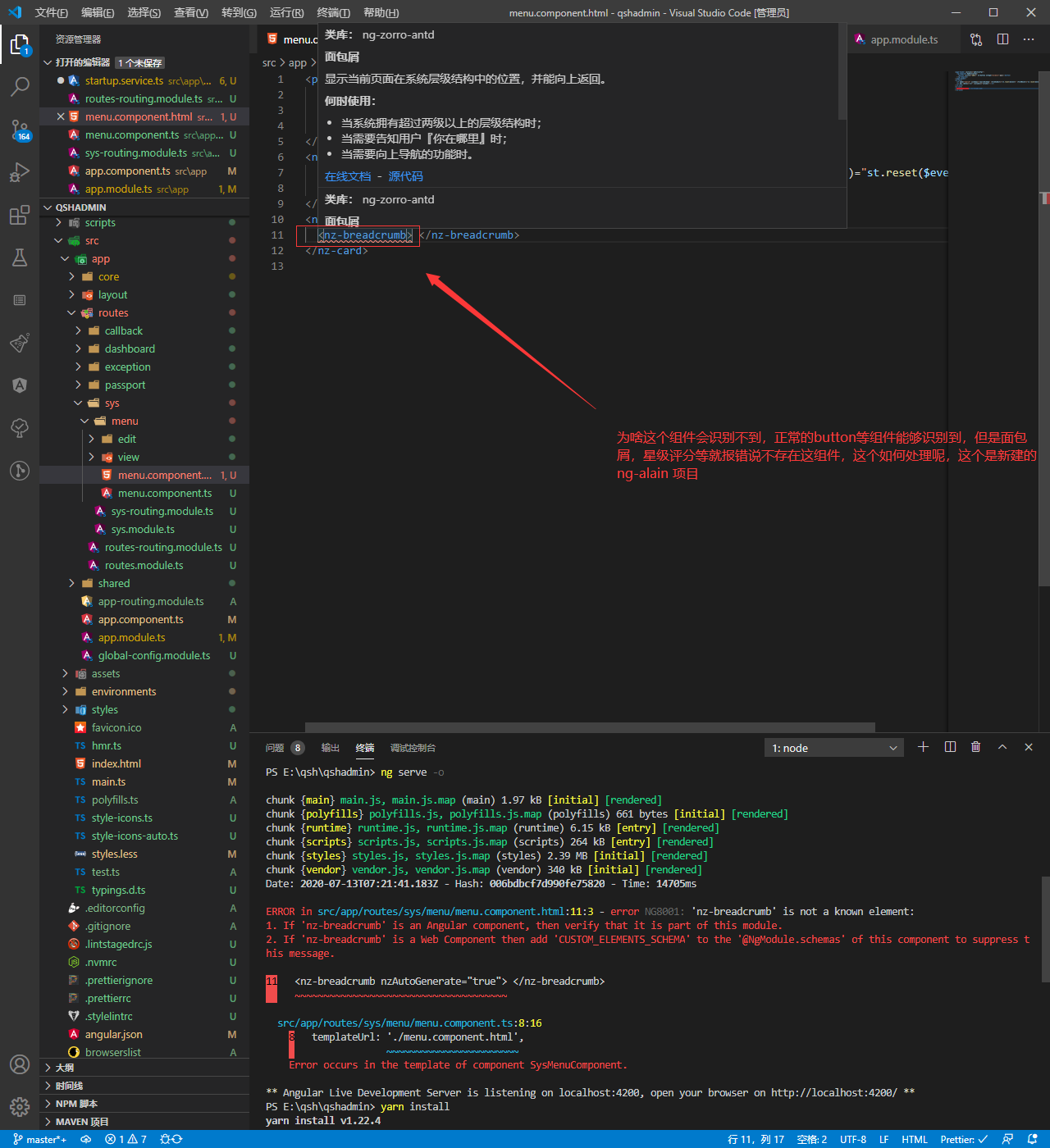Close the terminal panel
1050x1148 pixels.
(x=1029, y=747)
